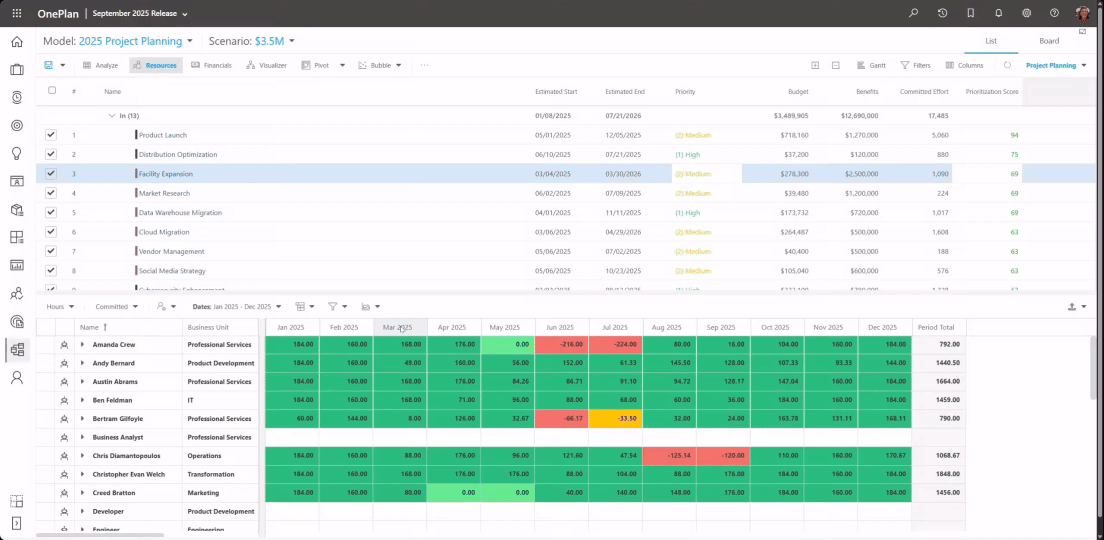
Task: Click Amanda Crew's red Jun 2025 cell
Action: point(562,344)
